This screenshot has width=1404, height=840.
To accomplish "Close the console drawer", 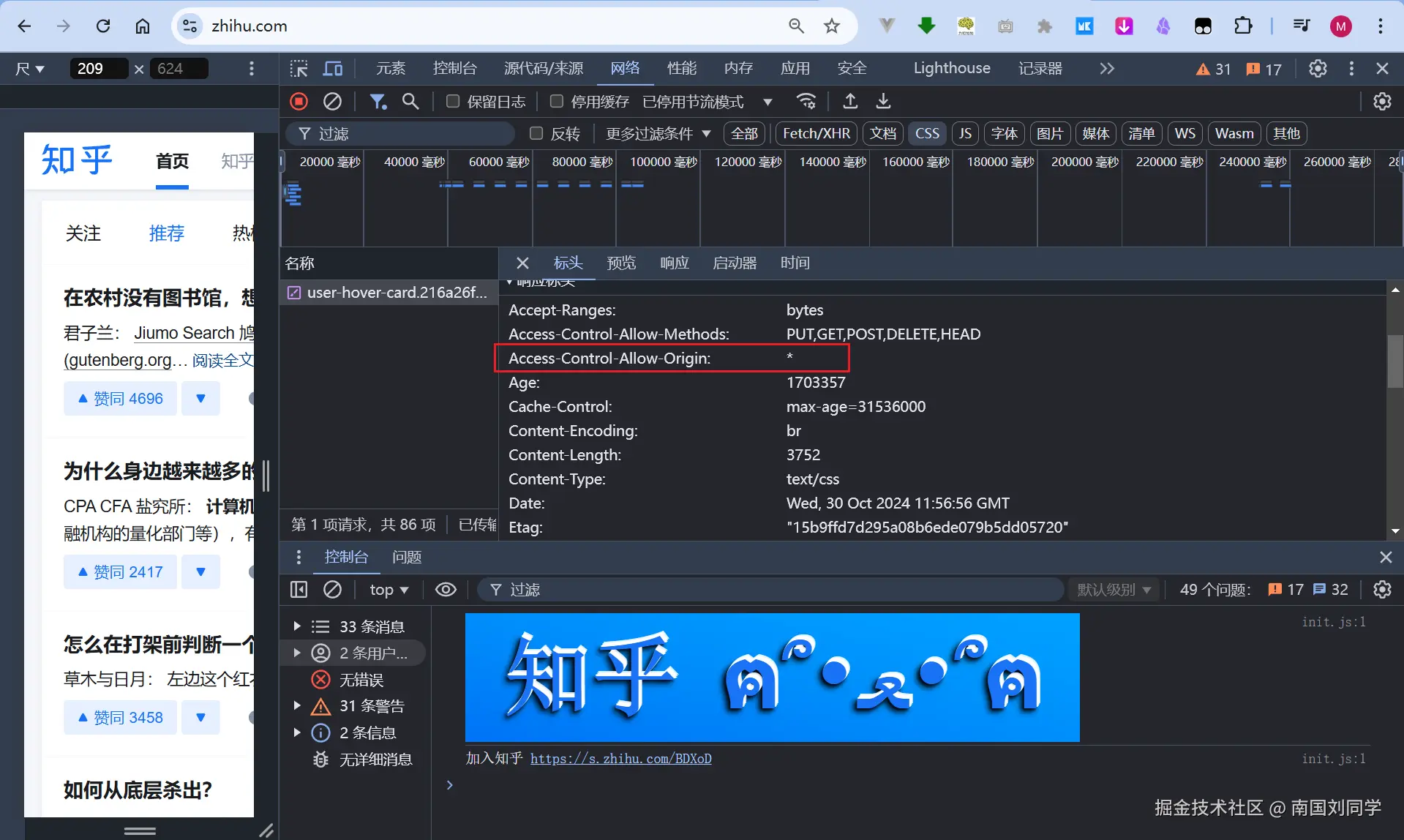I will (x=1386, y=558).
